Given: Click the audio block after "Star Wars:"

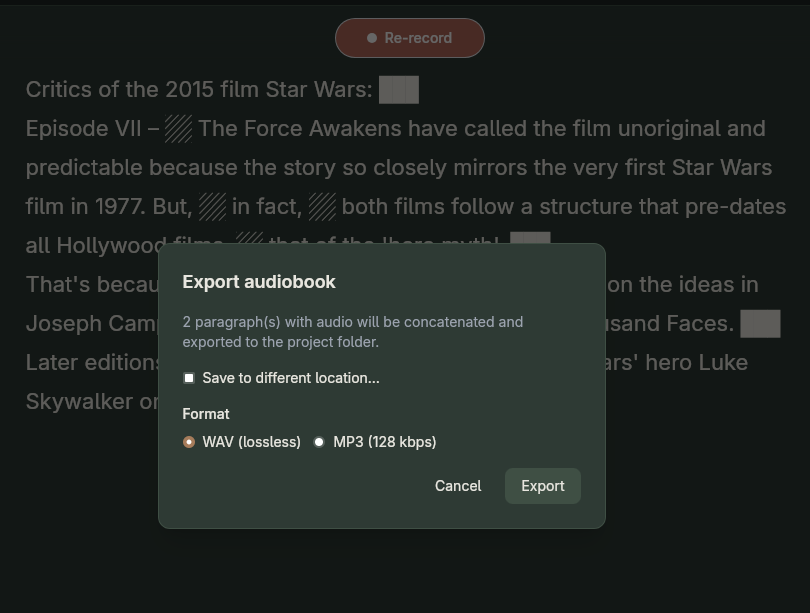Looking at the screenshot, I should click(x=399, y=89).
